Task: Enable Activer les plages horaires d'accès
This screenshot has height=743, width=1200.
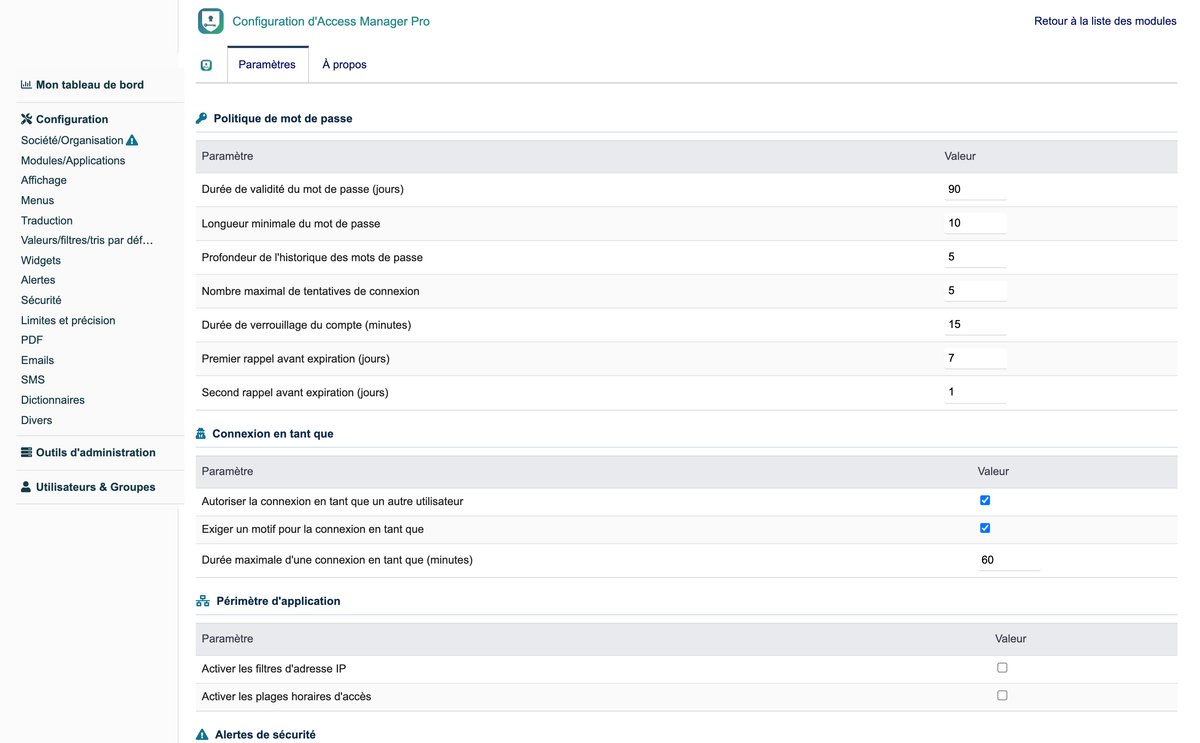Action: 1002,695
